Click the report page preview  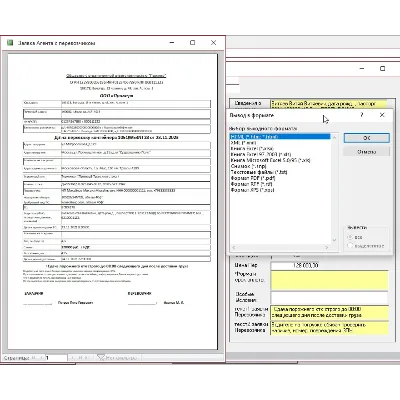click(x=113, y=201)
